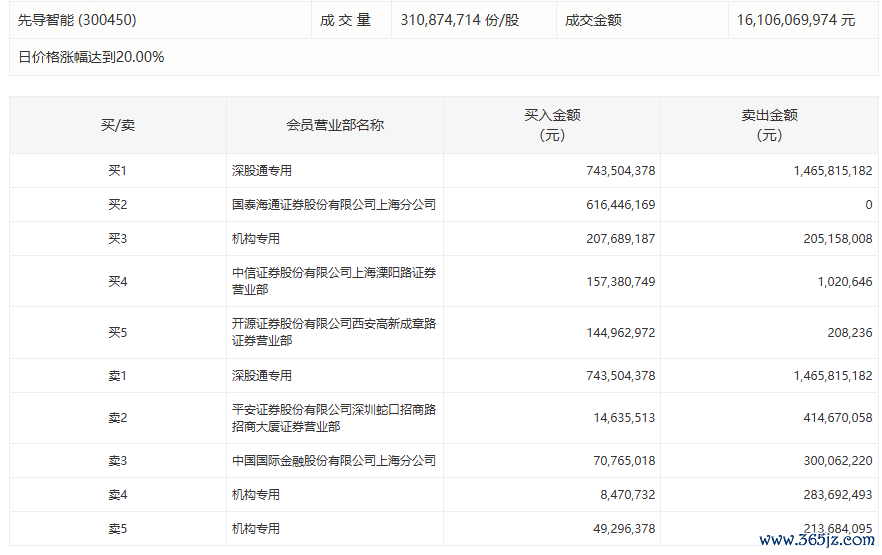Click the stock name 先导智能 (300450)
This screenshot has width=882, height=555.
coord(77,20)
